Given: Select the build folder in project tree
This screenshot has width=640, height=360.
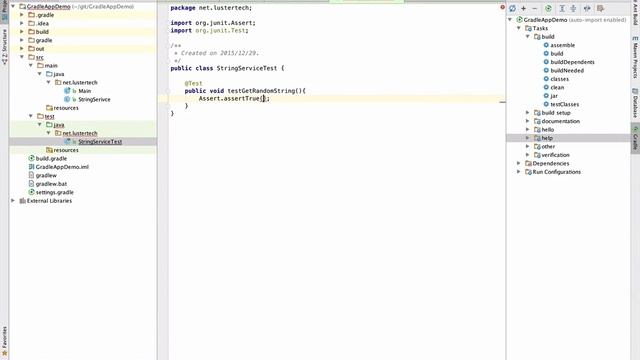Looking at the screenshot, I should [42, 32].
